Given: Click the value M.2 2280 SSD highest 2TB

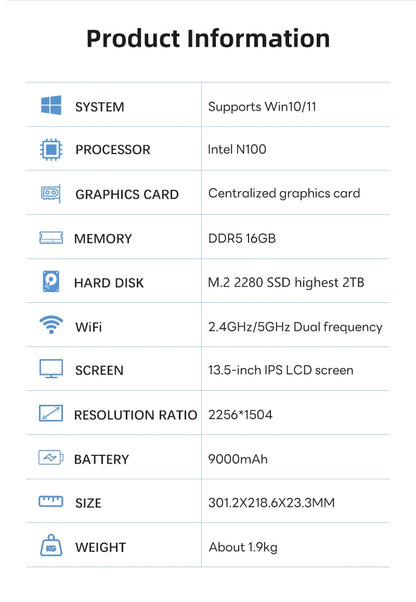Looking at the screenshot, I should tap(286, 283).
